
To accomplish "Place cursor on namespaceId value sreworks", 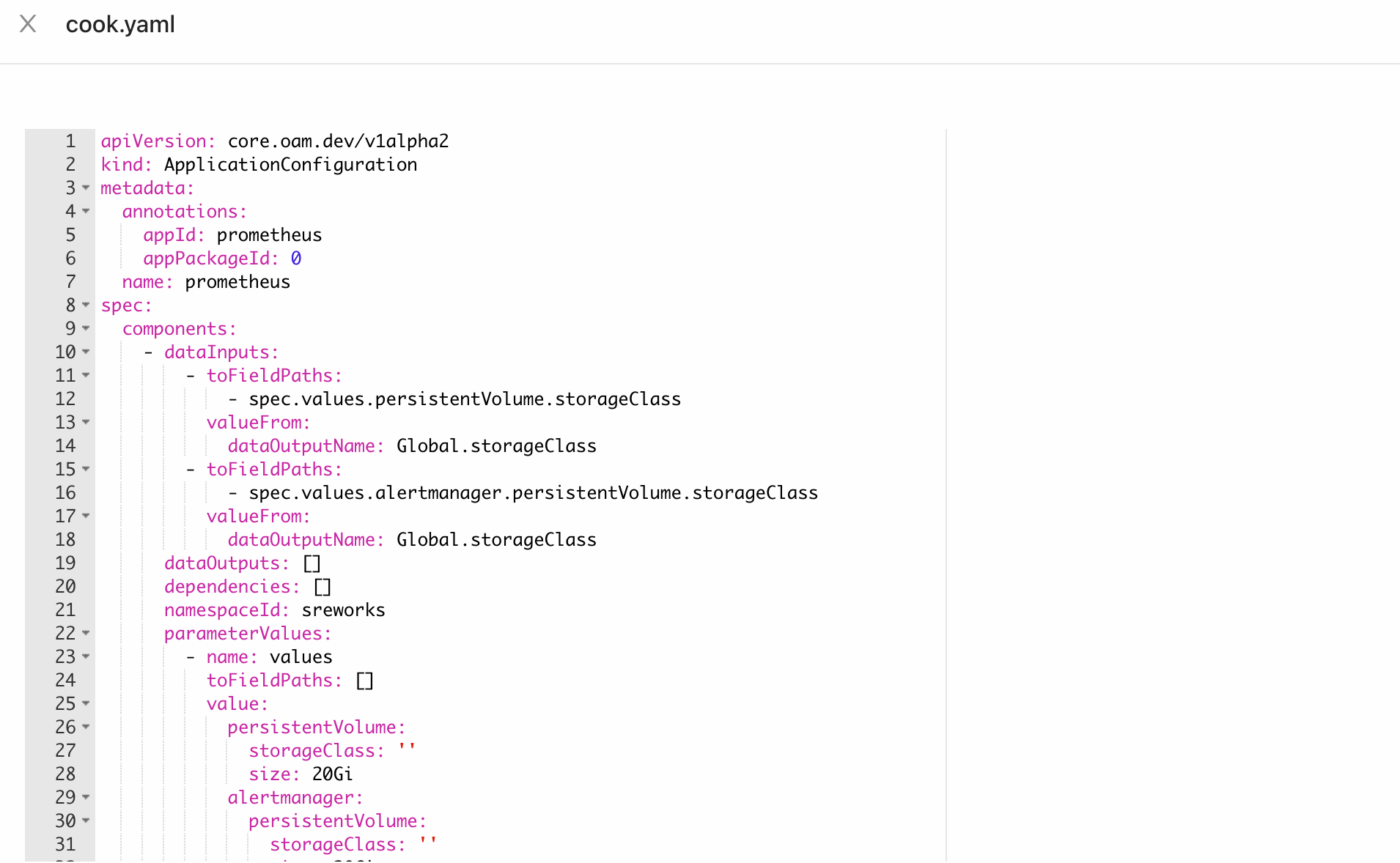I will pos(343,610).
